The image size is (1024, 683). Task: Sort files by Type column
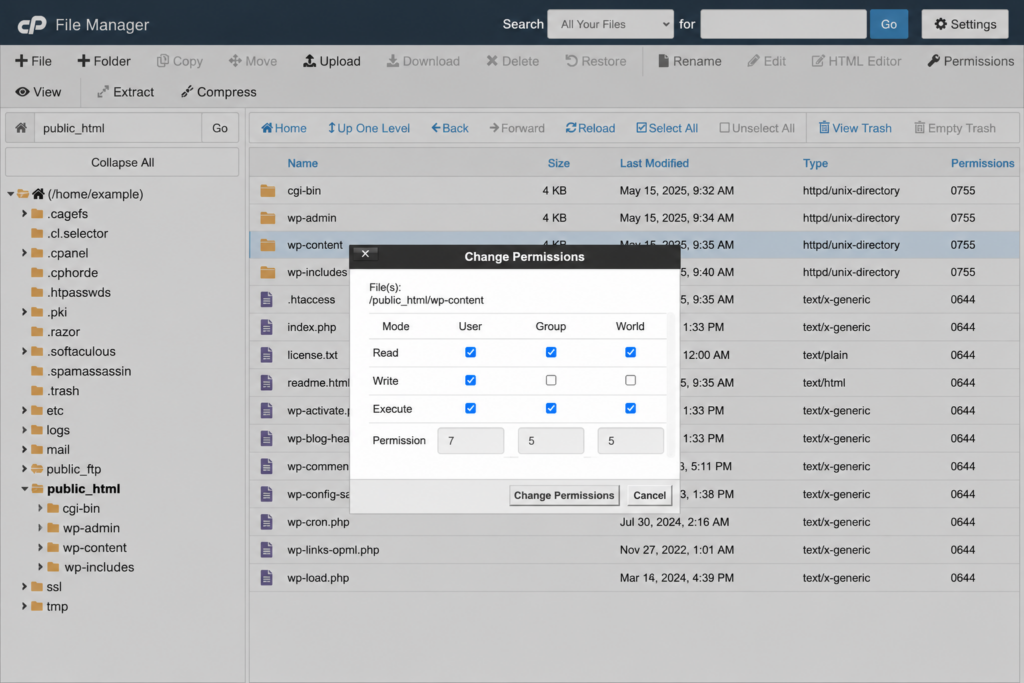click(x=815, y=163)
